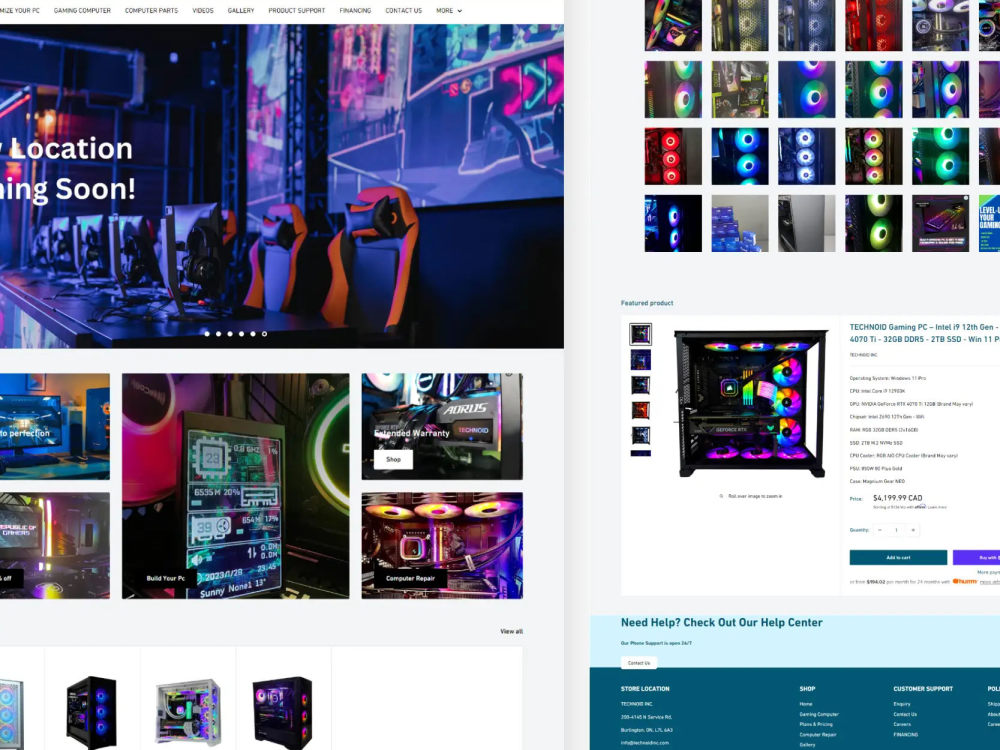Select the last hollow hero carousel dot
This screenshot has width=1000, height=750.
(x=264, y=334)
